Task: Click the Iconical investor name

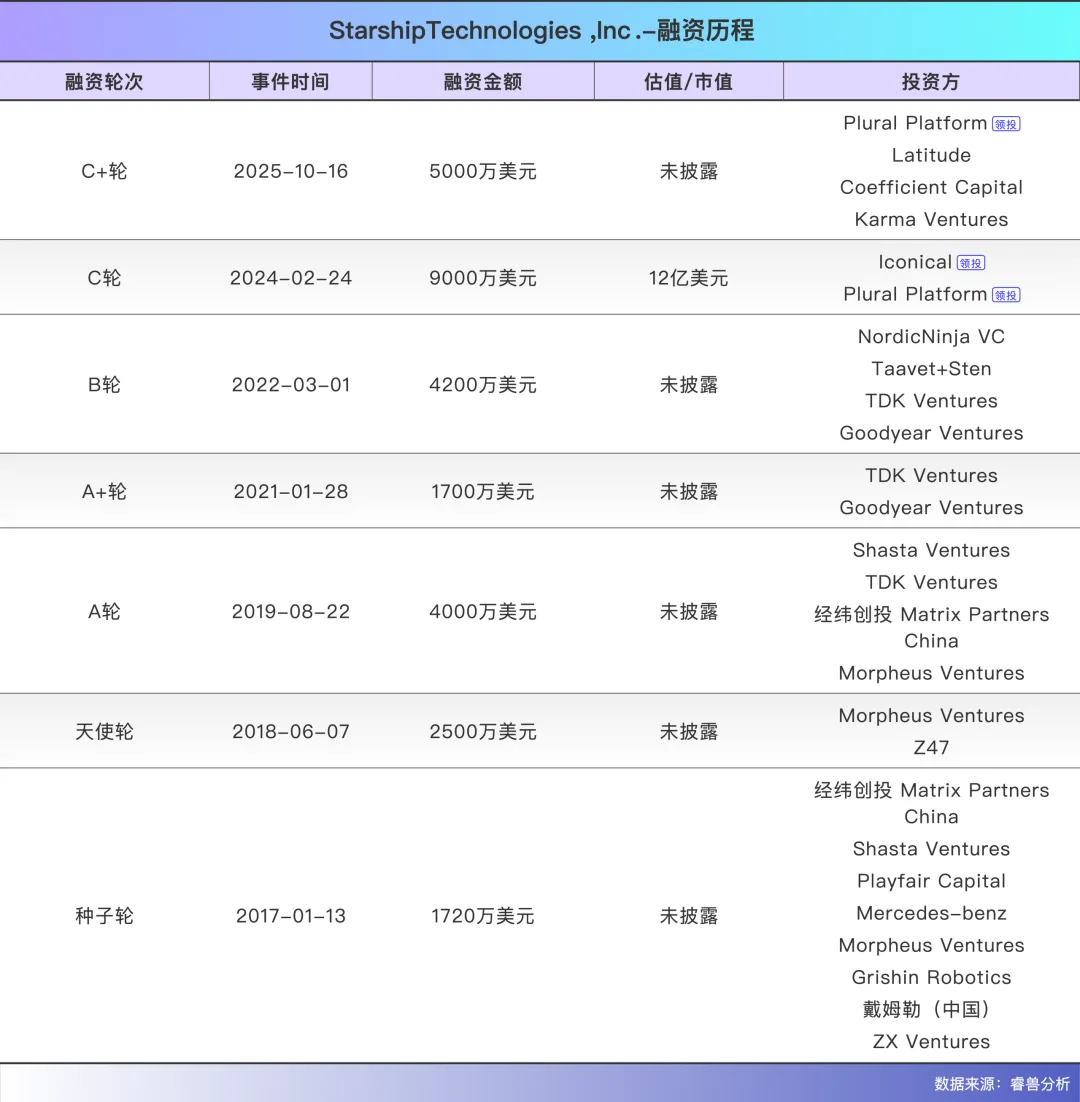Action: point(915,262)
